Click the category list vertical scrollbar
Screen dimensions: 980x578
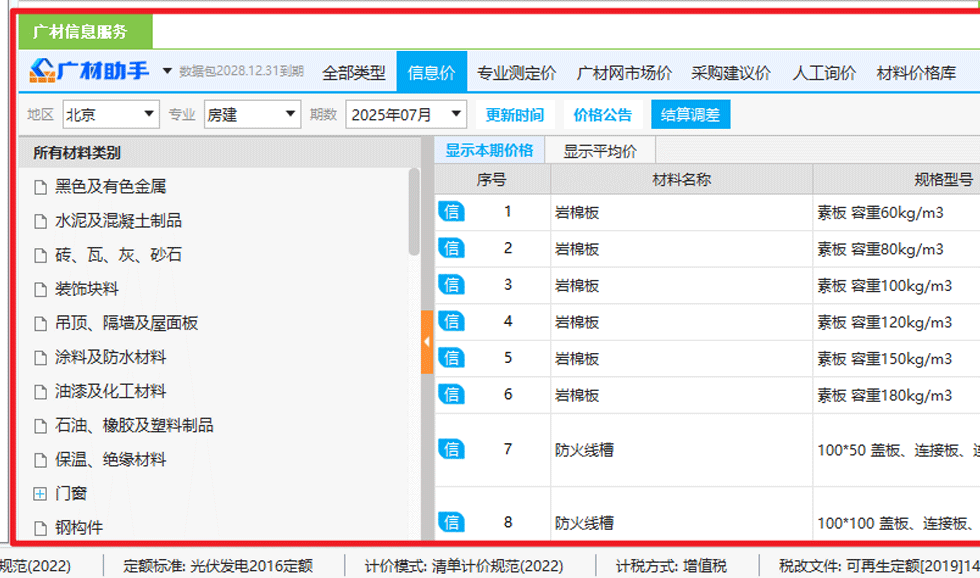point(414,212)
